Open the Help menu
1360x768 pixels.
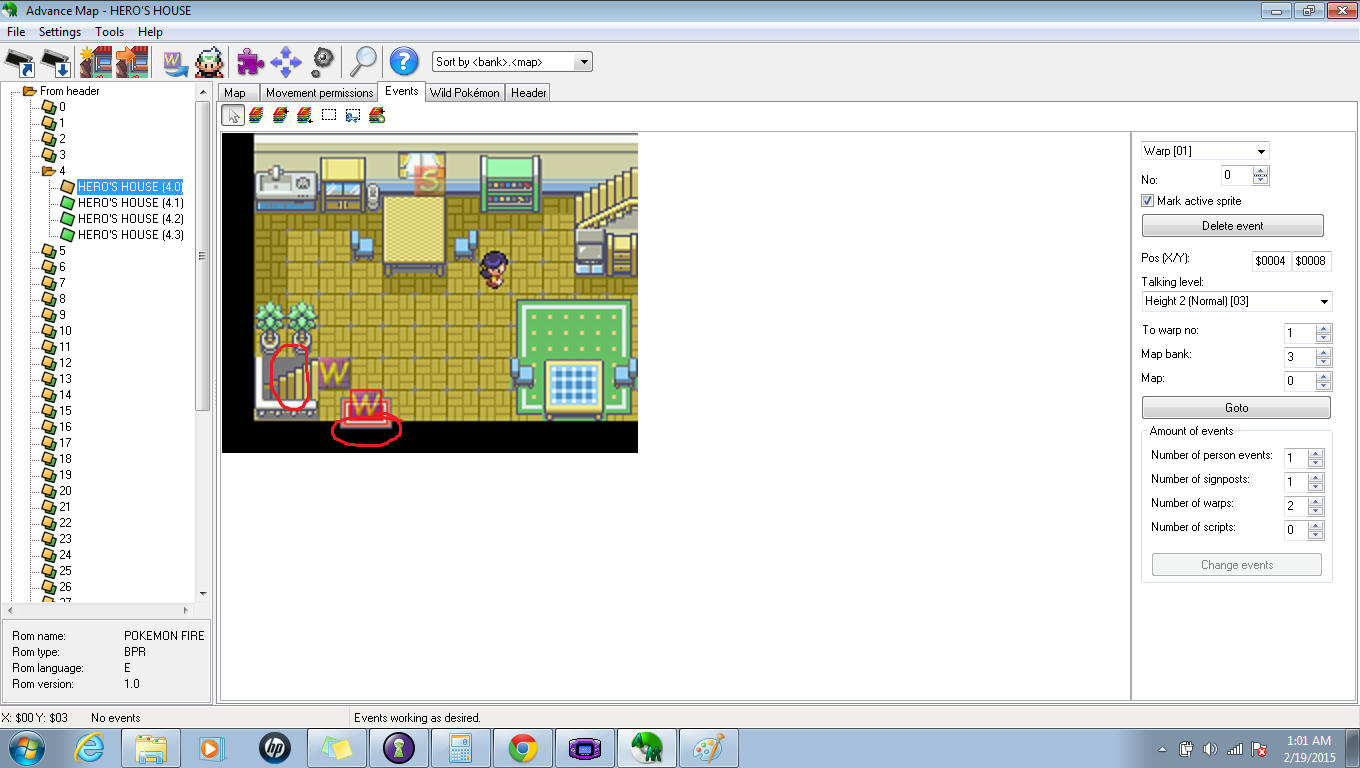pyautogui.click(x=150, y=32)
